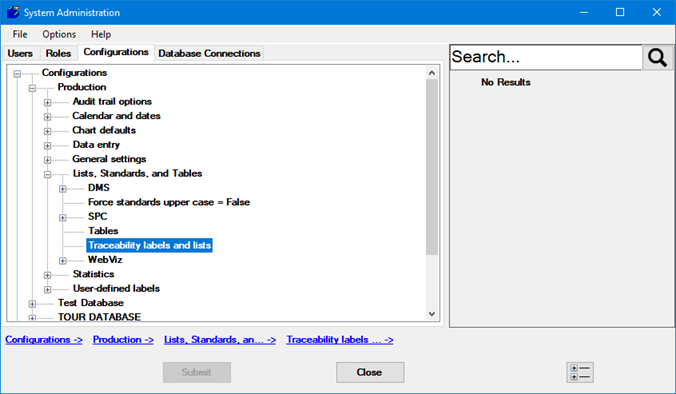Expand the WebViz tree node

63,261
